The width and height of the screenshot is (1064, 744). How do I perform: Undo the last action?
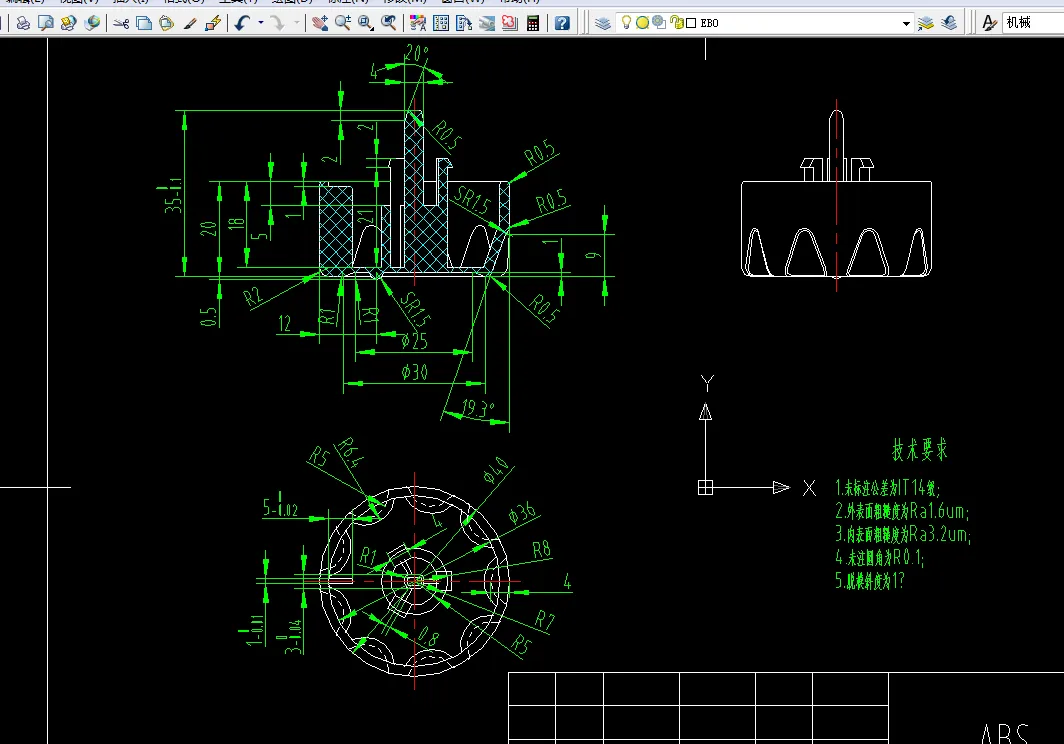(242, 23)
